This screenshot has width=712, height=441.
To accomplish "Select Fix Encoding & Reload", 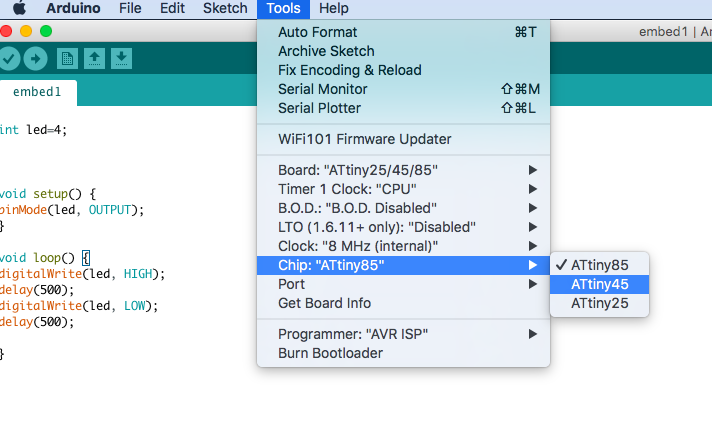I will point(403,70).
